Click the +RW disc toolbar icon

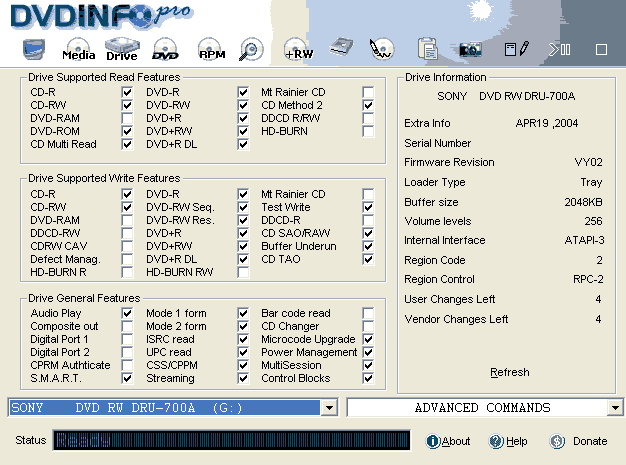tap(298, 51)
